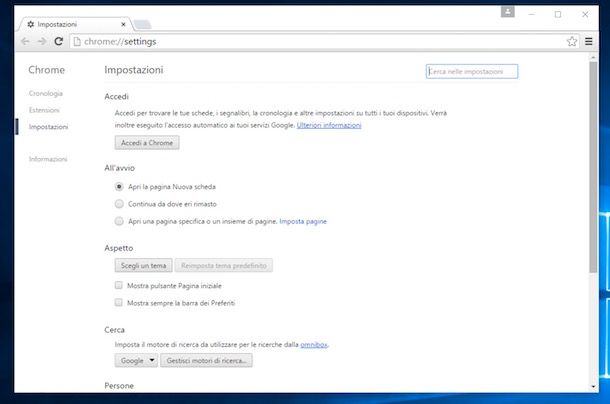This screenshot has width=610, height=404.
Task: Open the Chrome hamburger menu
Action: [x=587, y=42]
